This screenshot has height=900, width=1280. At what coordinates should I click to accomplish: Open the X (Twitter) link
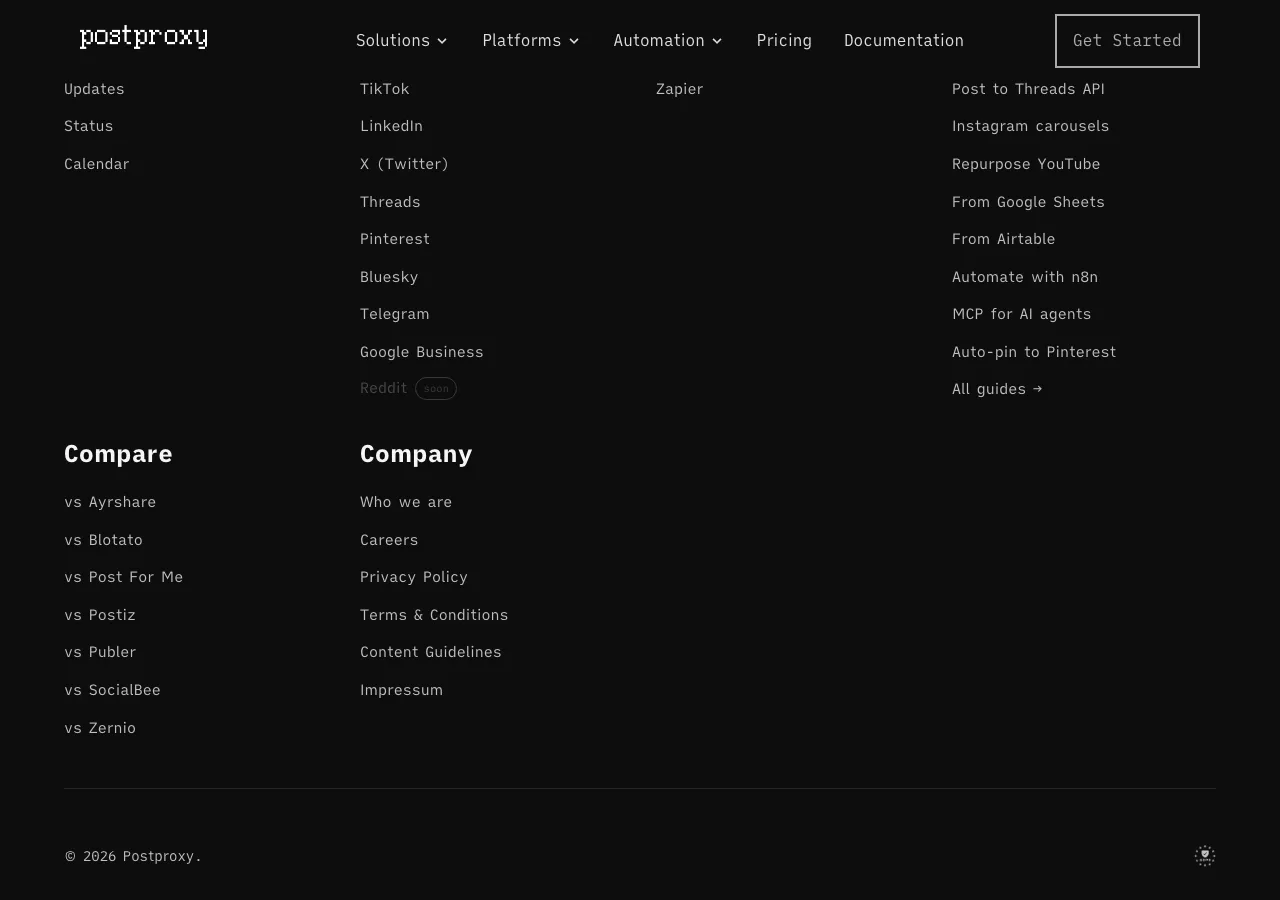coord(404,164)
